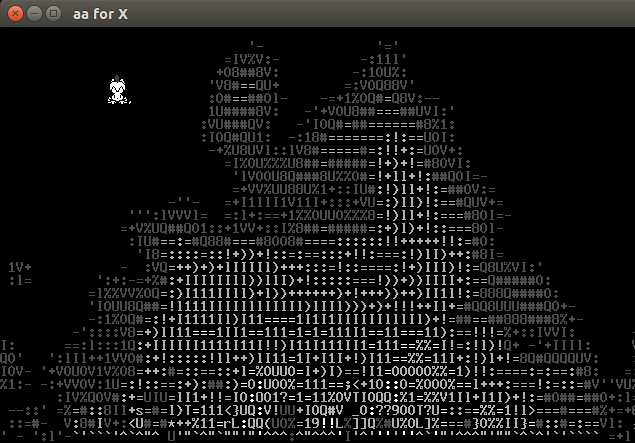The image size is (635, 443).
Task: Maximize the aa for X window
Action: (53, 13)
